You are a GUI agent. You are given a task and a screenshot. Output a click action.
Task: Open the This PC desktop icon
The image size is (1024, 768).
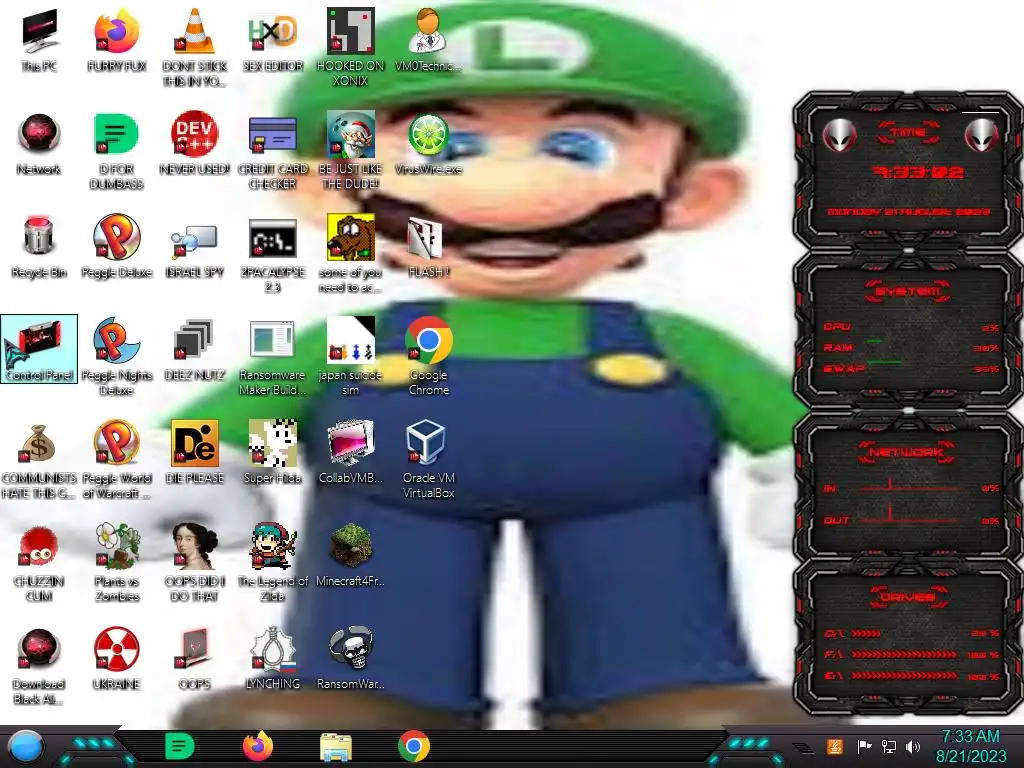tap(39, 39)
